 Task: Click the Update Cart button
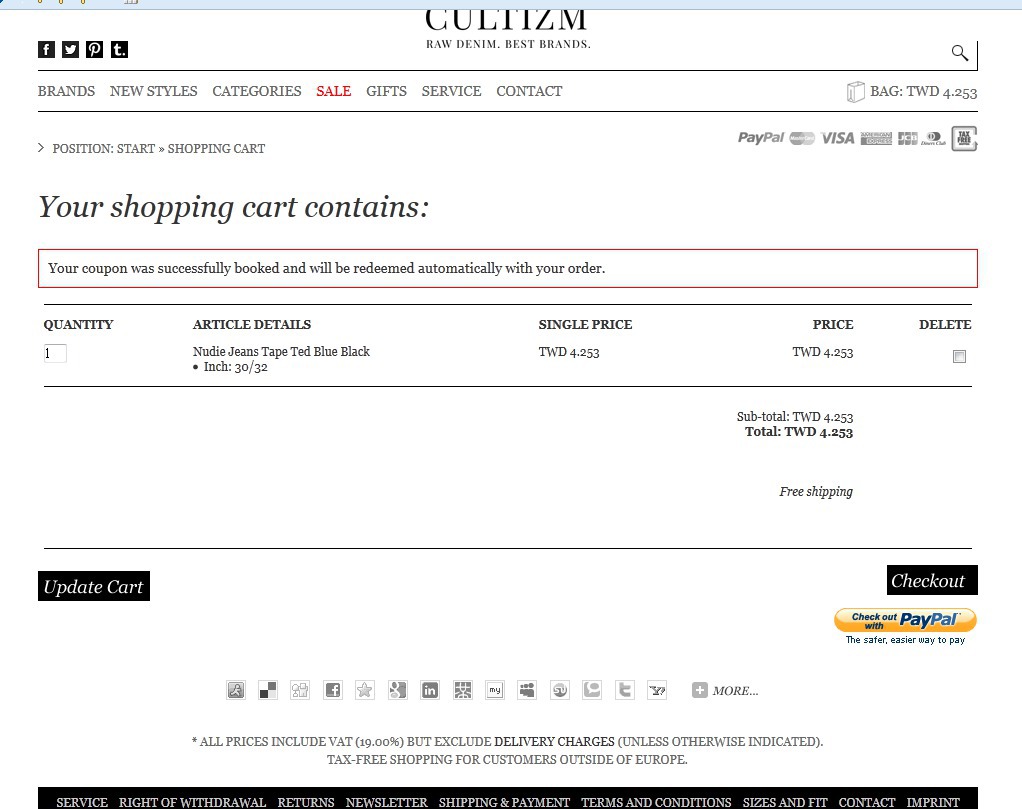(94, 586)
